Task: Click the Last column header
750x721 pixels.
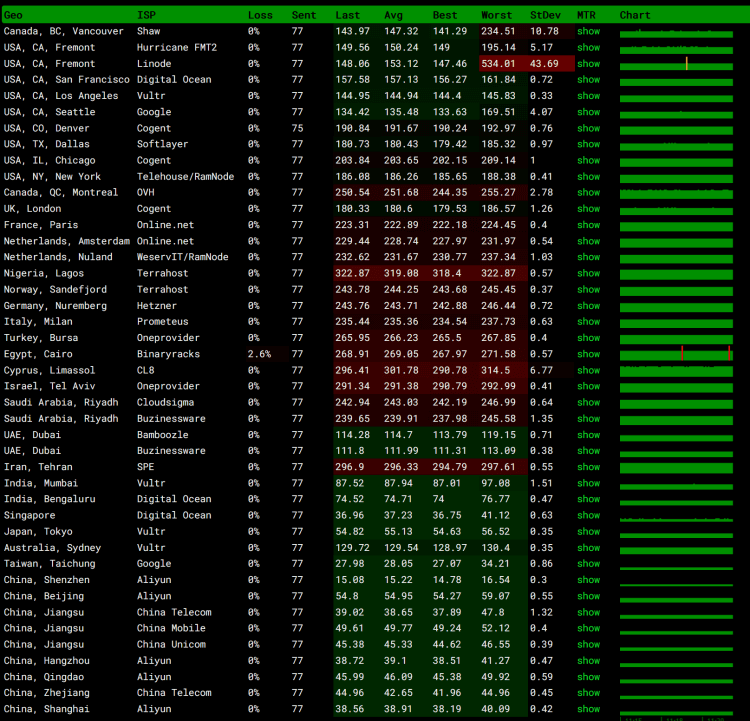Action: [347, 15]
